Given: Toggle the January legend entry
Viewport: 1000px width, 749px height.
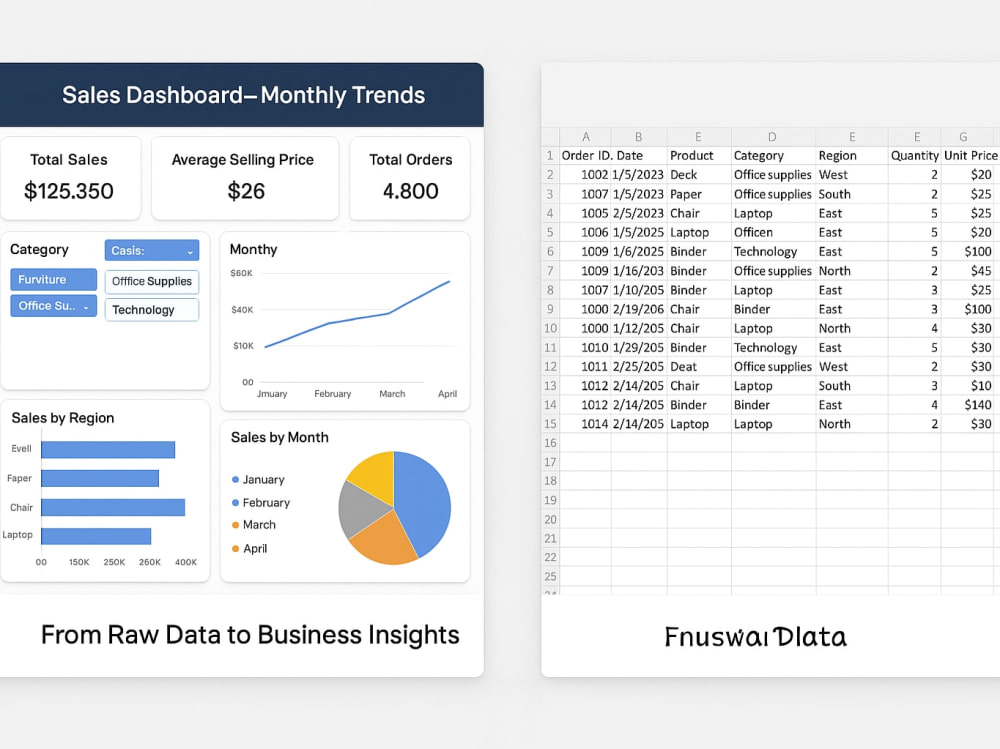Looking at the screenshot, I should (264, 480).
